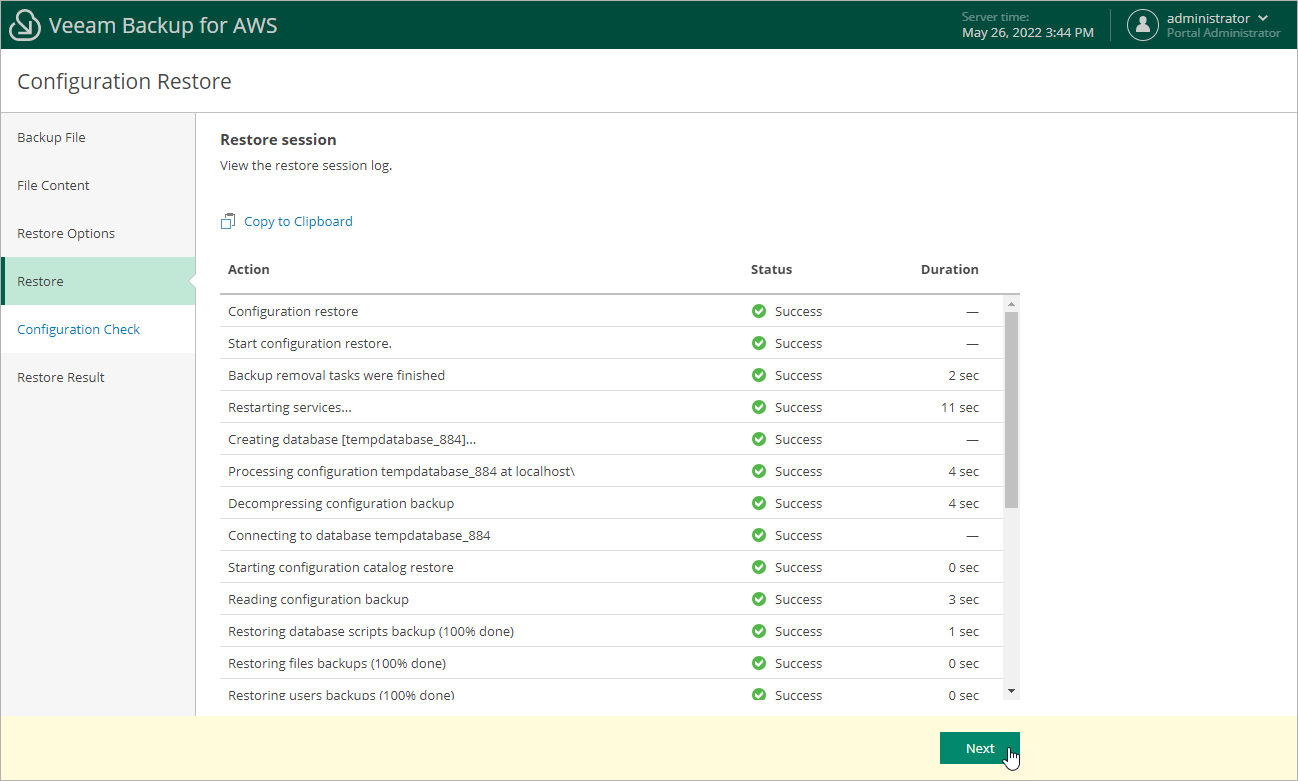Expand the administrator account dropdown chevron

[1263, 18]
